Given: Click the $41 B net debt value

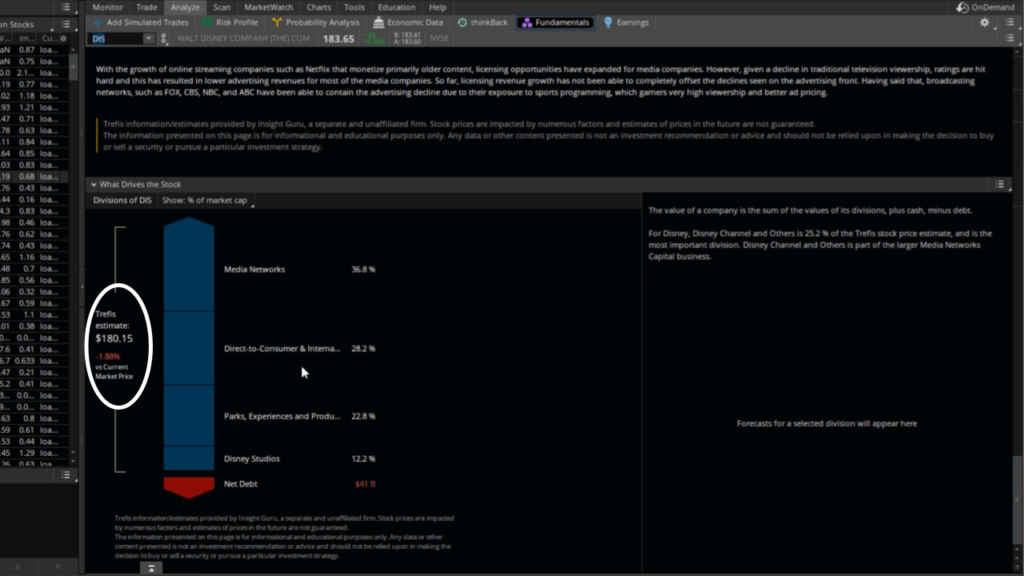Looking at the screenshot, I should pyautogui.click(x=365, y=484).
